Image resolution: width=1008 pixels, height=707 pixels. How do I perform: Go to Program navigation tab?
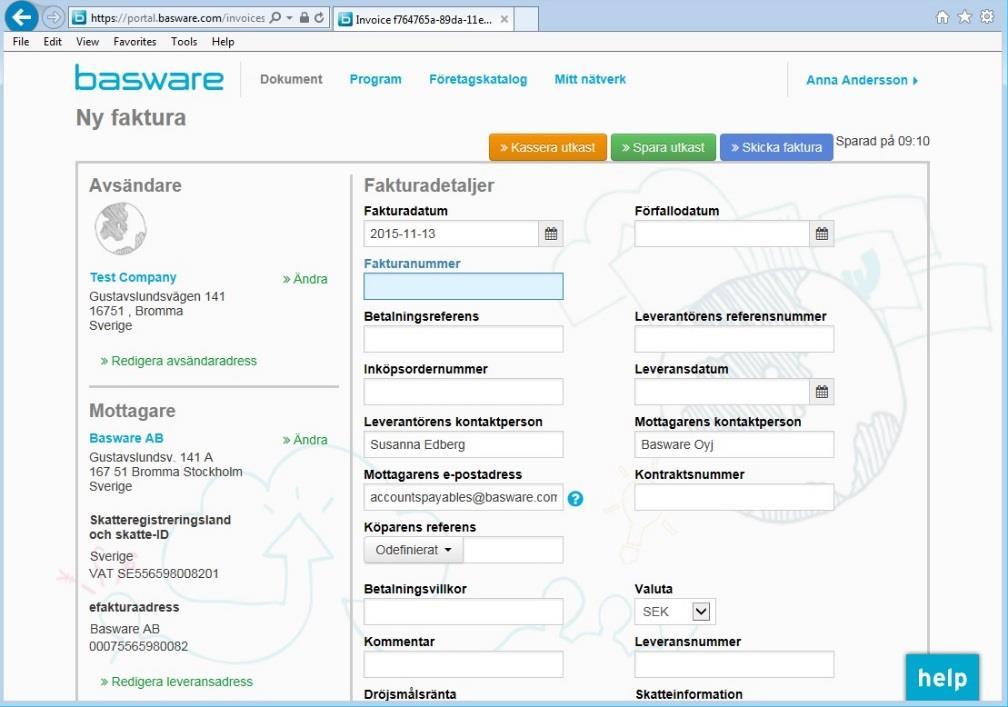tap(375, 80)
